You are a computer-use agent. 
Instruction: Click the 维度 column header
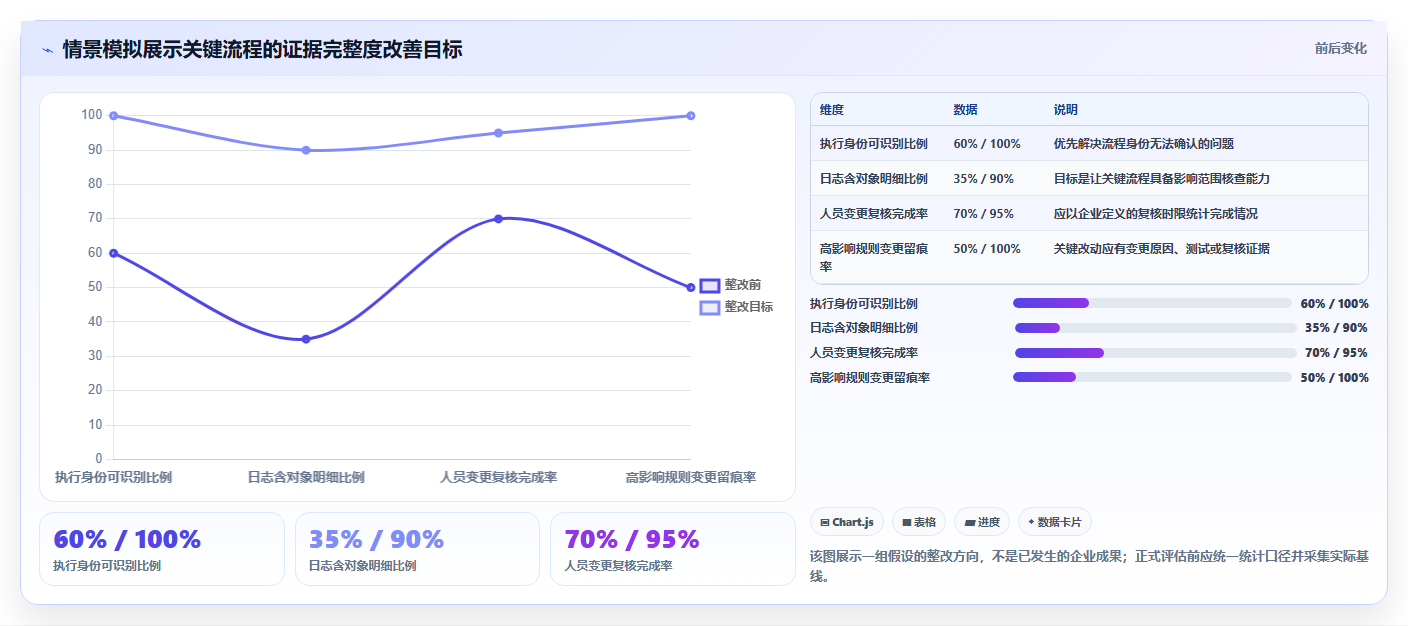click(x=832, y=110)
